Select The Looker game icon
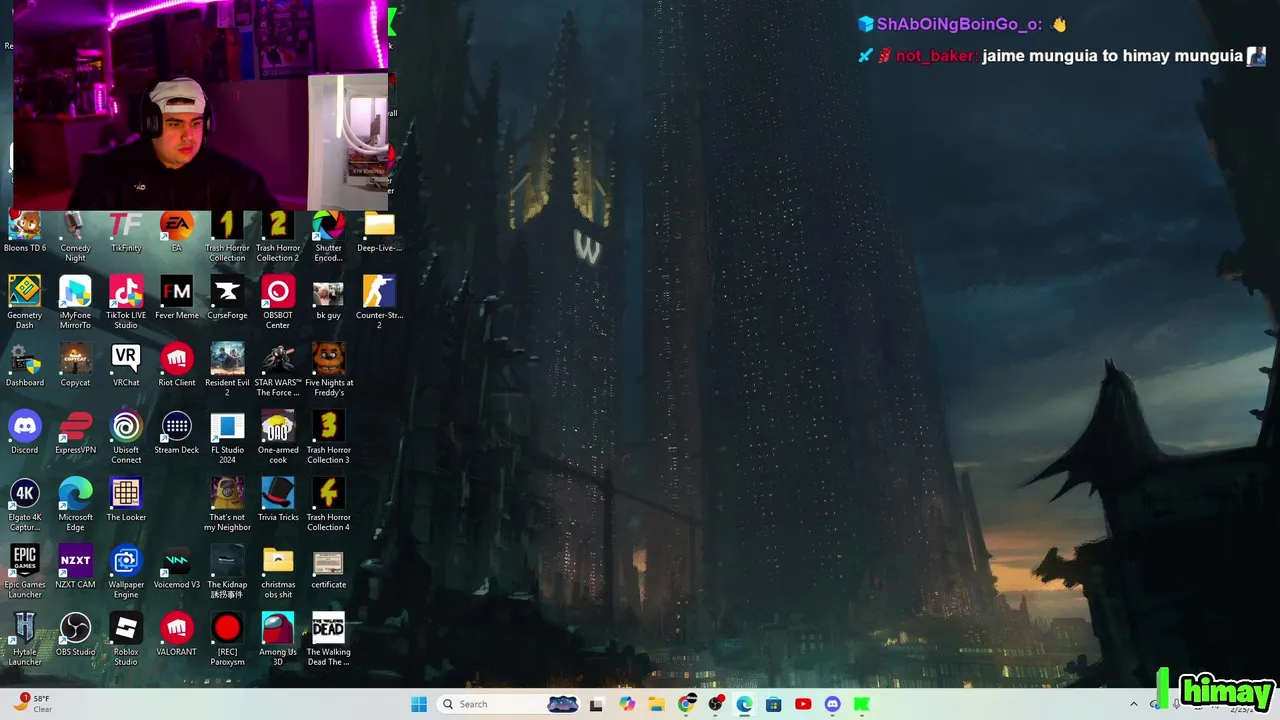This screenshot has height=720, width=1280. 126,499
